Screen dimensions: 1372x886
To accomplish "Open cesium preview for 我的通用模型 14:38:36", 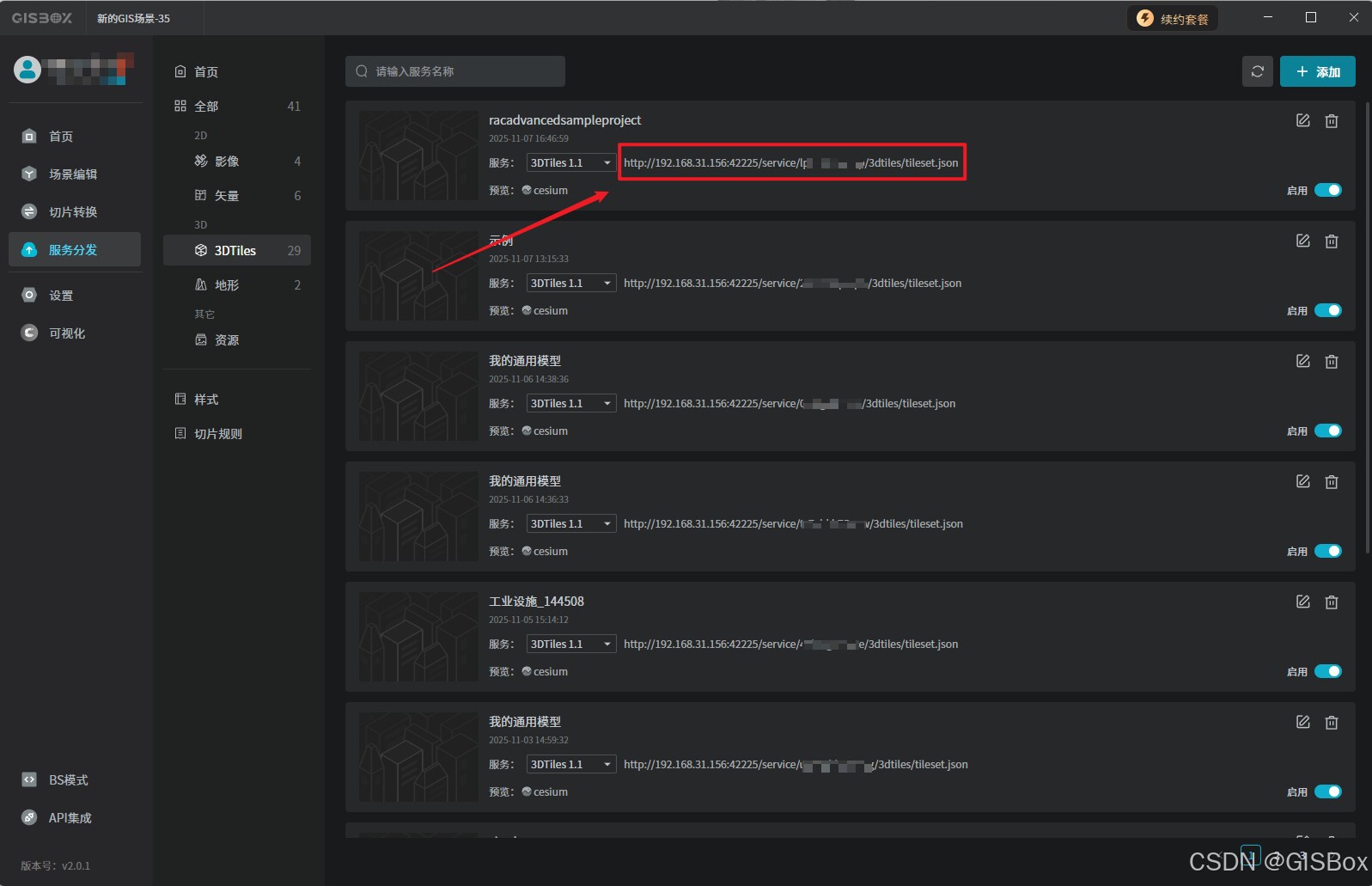I will click(x=545, y=431).
